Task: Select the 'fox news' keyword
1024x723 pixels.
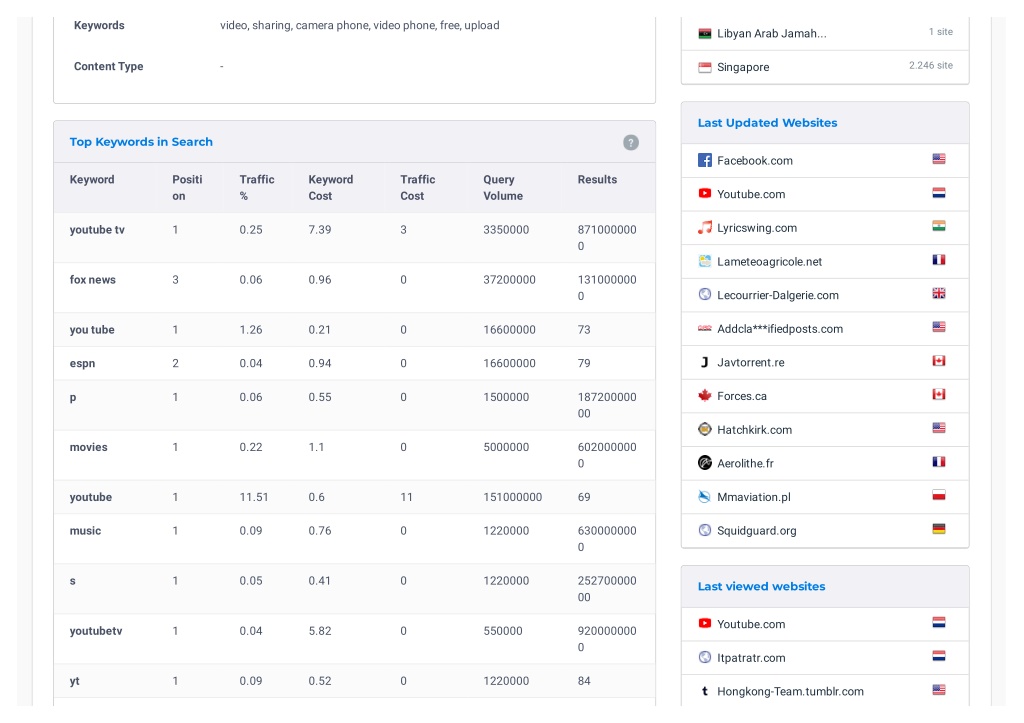Action: [x=93, y=280]
